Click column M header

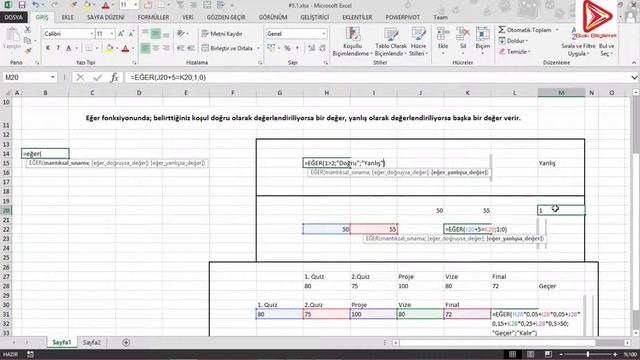[561, 93]
